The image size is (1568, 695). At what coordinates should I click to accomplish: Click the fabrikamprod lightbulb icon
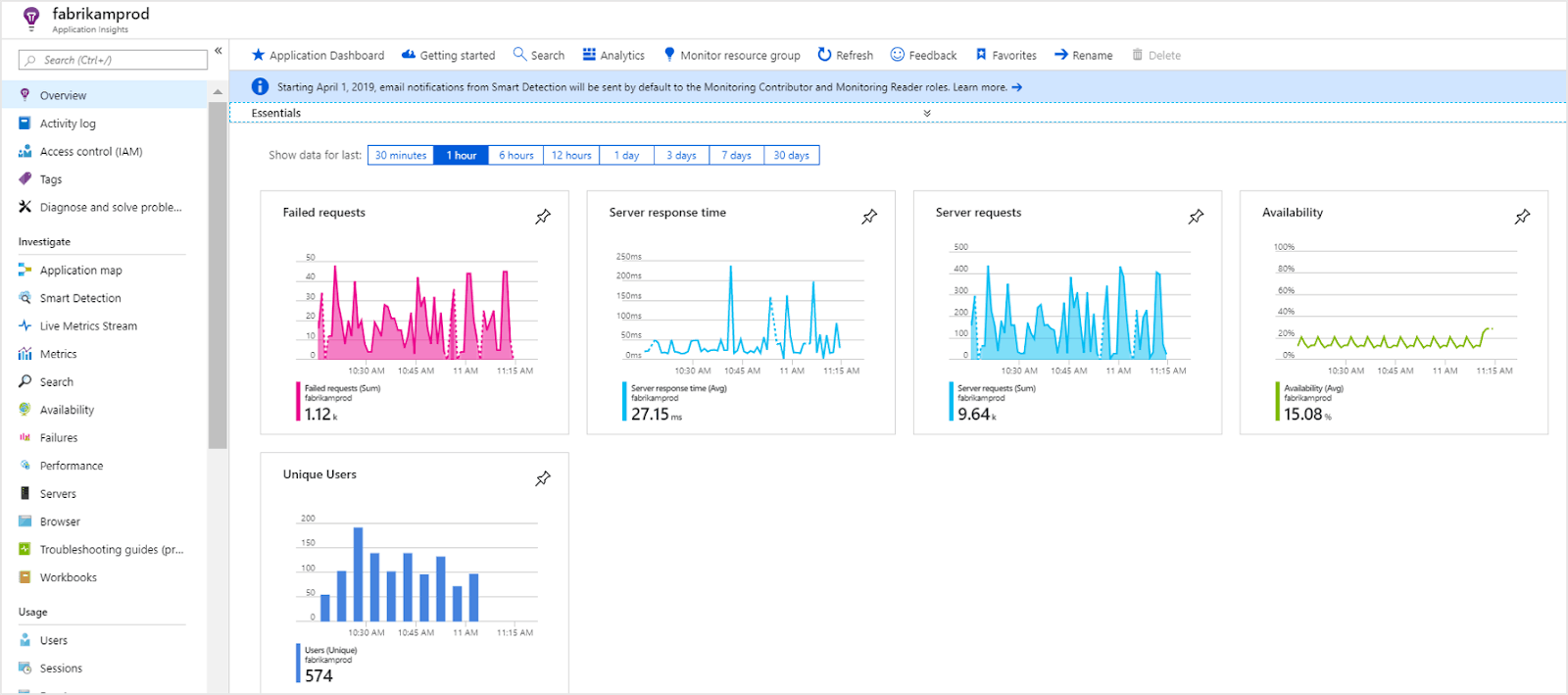31,18
